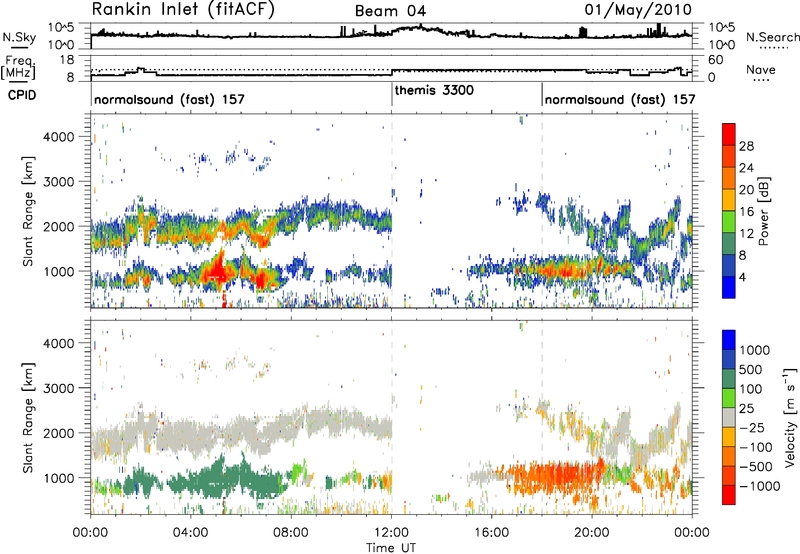Click the '4000' tick in power panel
Screen dimensions: 800x554
(59, 137)
